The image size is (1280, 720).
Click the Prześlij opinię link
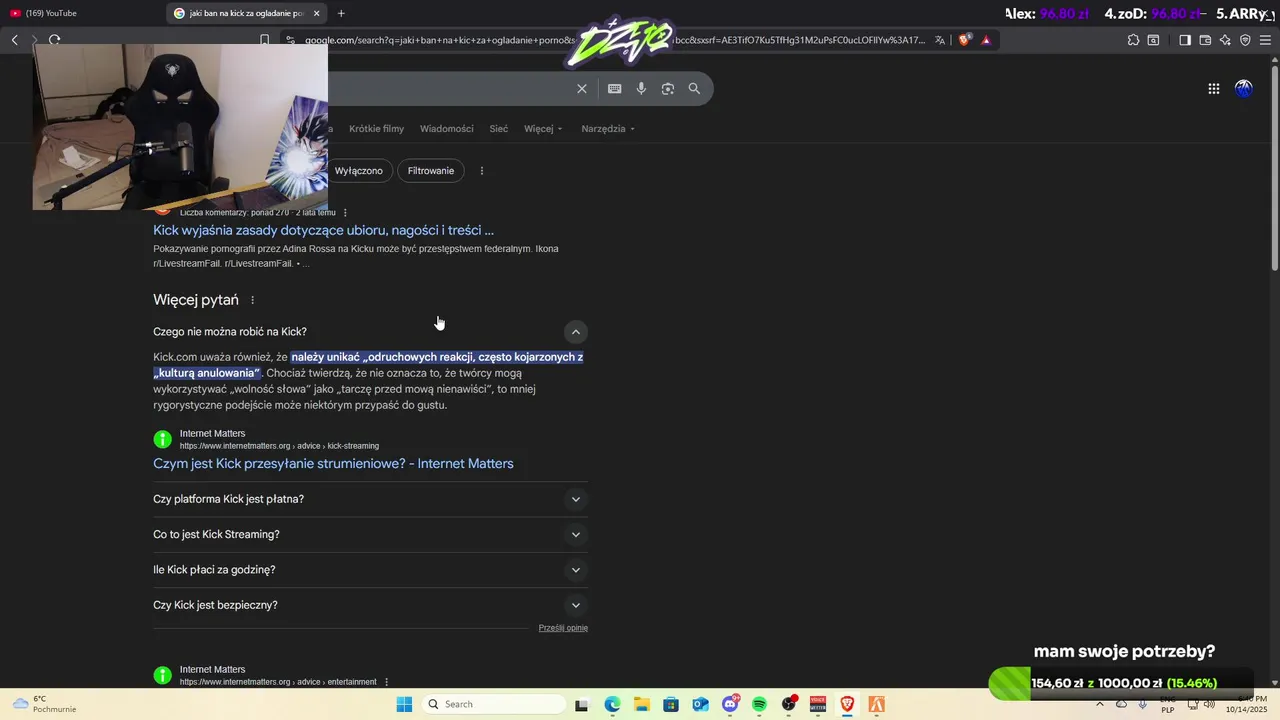tap(563, 628)
